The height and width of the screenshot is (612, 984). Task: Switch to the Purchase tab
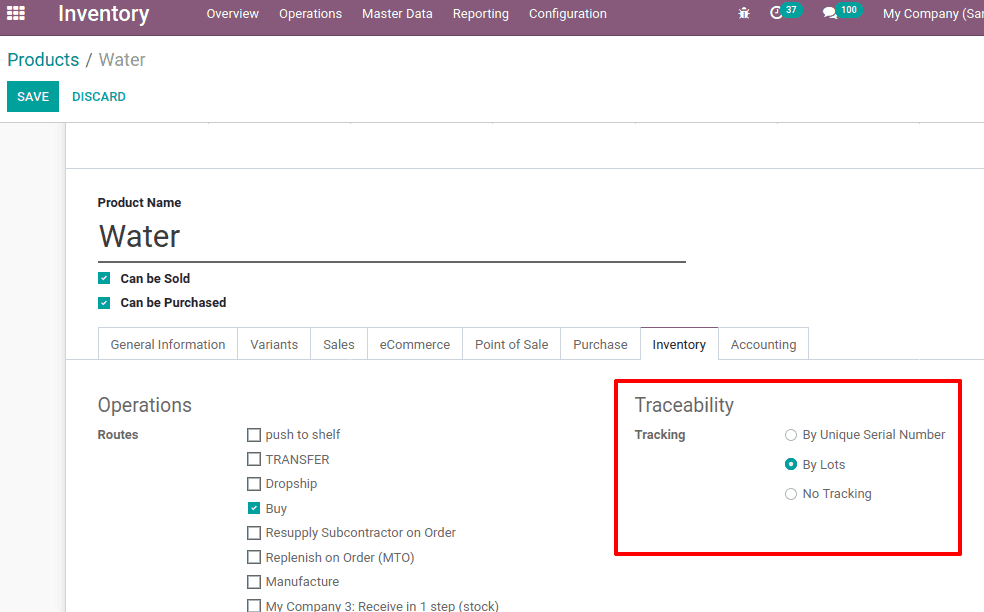600,344
